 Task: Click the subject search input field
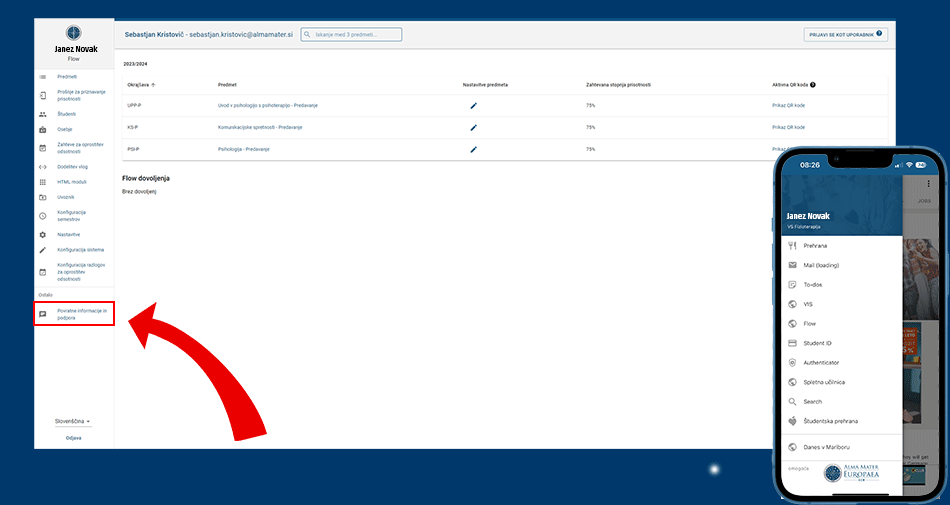(x=356, y=34)
